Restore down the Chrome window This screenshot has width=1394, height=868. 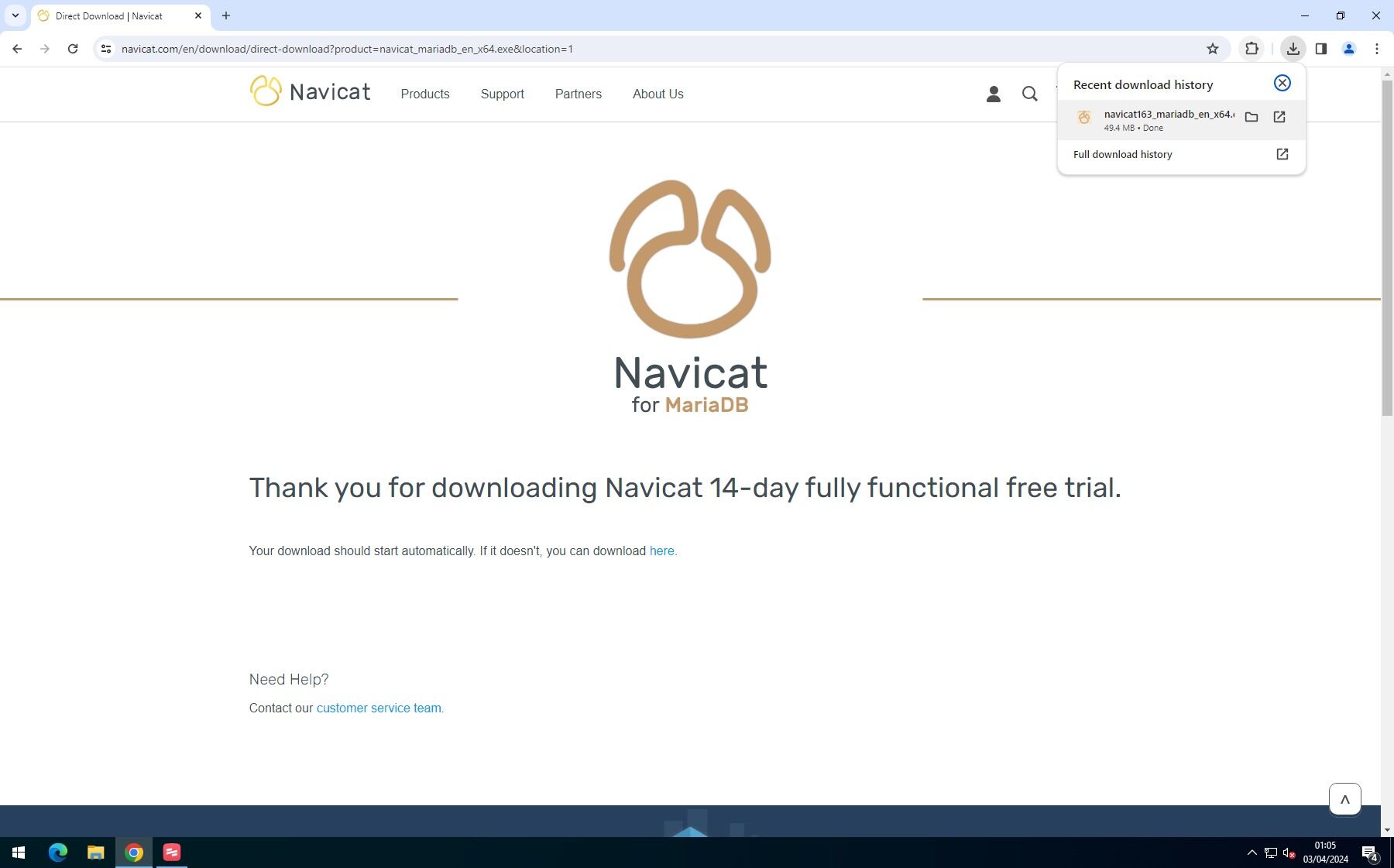1341,15
